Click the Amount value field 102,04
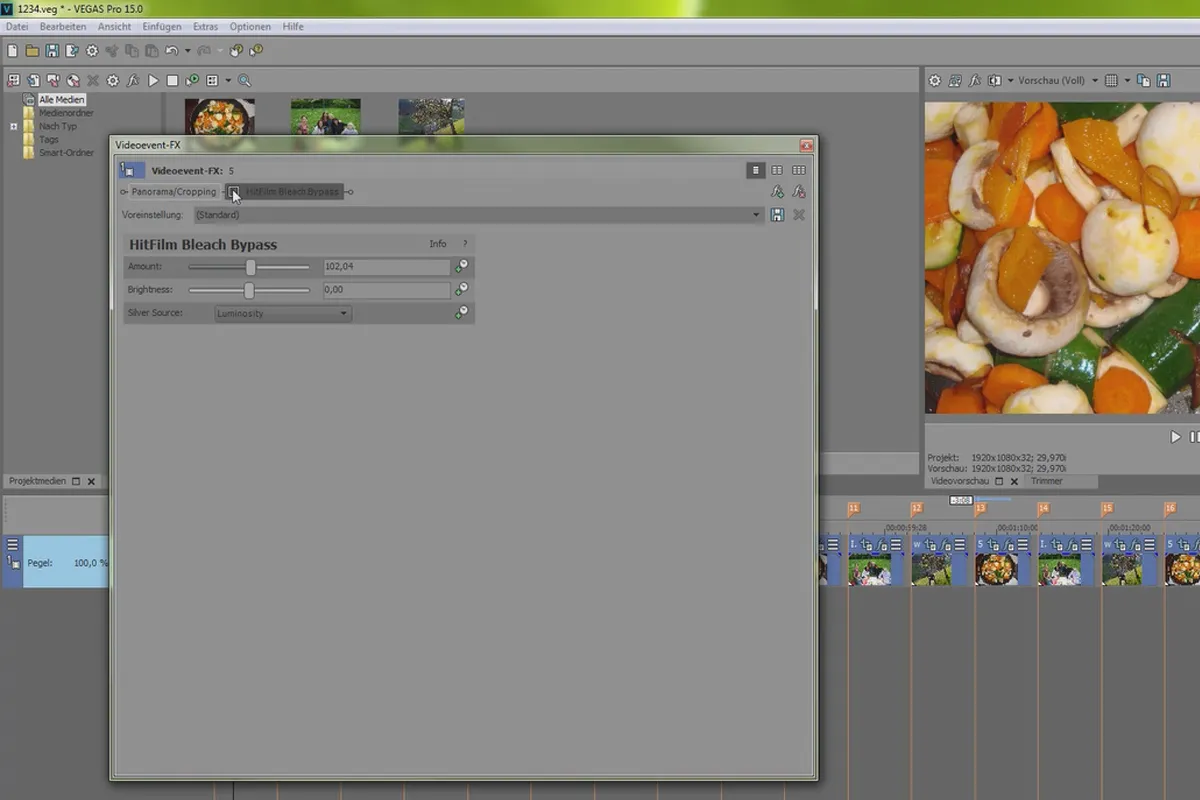The width and height of the screenshot is (1200, 800). click(x=387, y=267)
